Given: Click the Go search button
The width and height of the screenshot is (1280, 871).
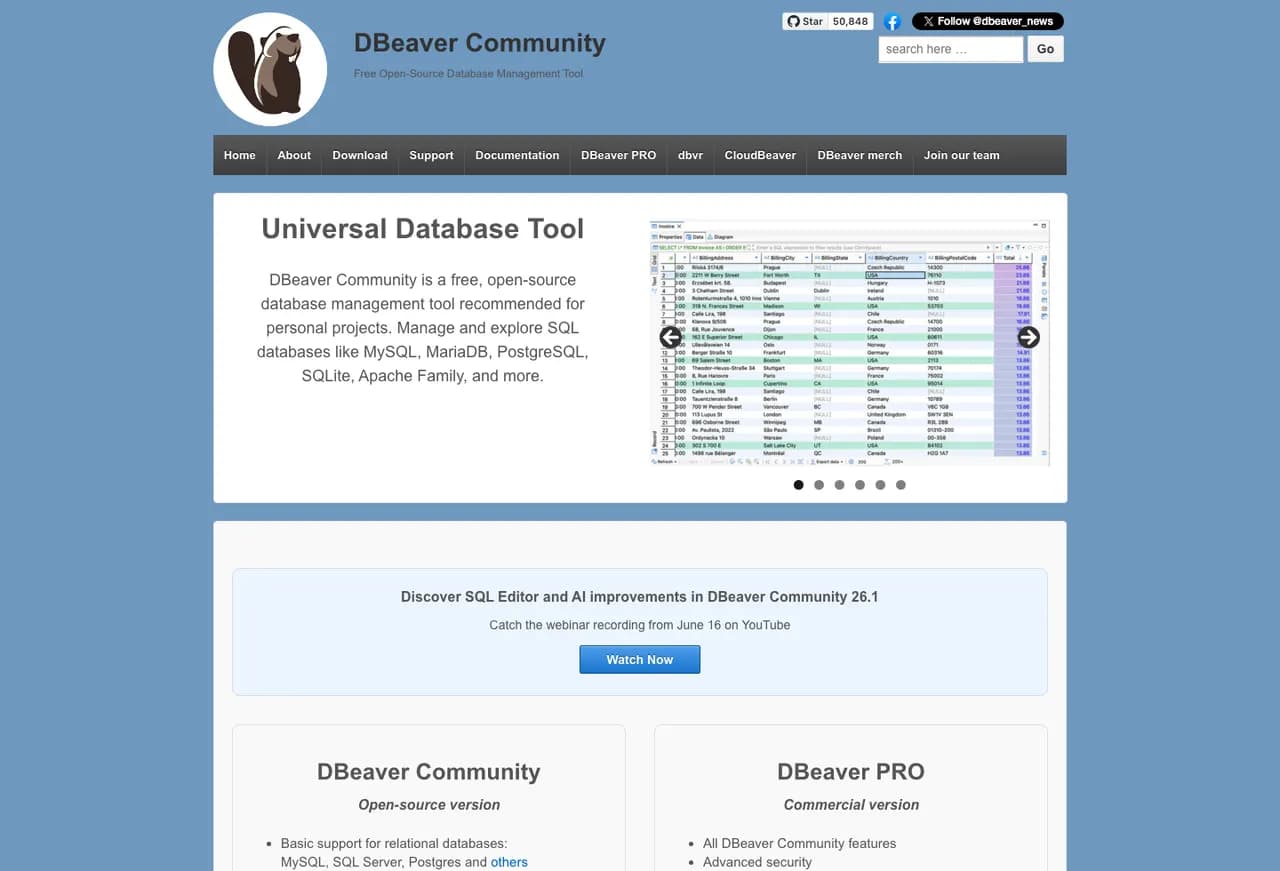Looking at the screenshot, I should (1046, 49).
